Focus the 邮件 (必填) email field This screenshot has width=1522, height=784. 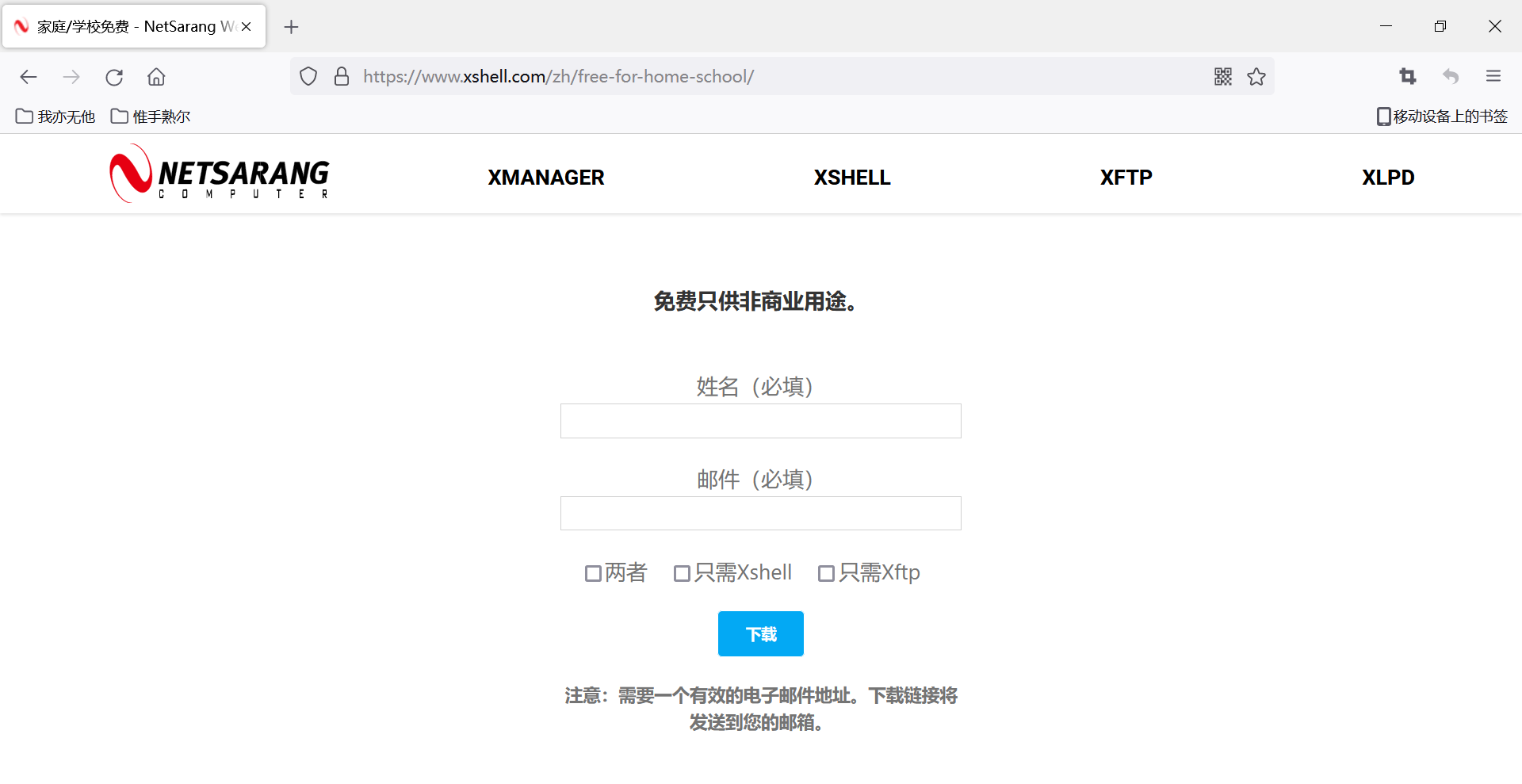click(761, 514)
